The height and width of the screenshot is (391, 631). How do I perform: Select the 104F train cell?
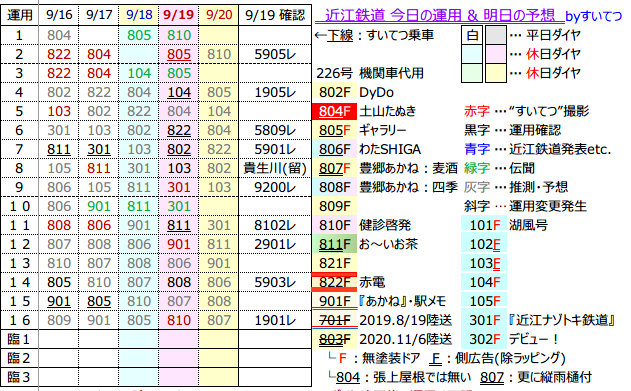tap(484, 282)
